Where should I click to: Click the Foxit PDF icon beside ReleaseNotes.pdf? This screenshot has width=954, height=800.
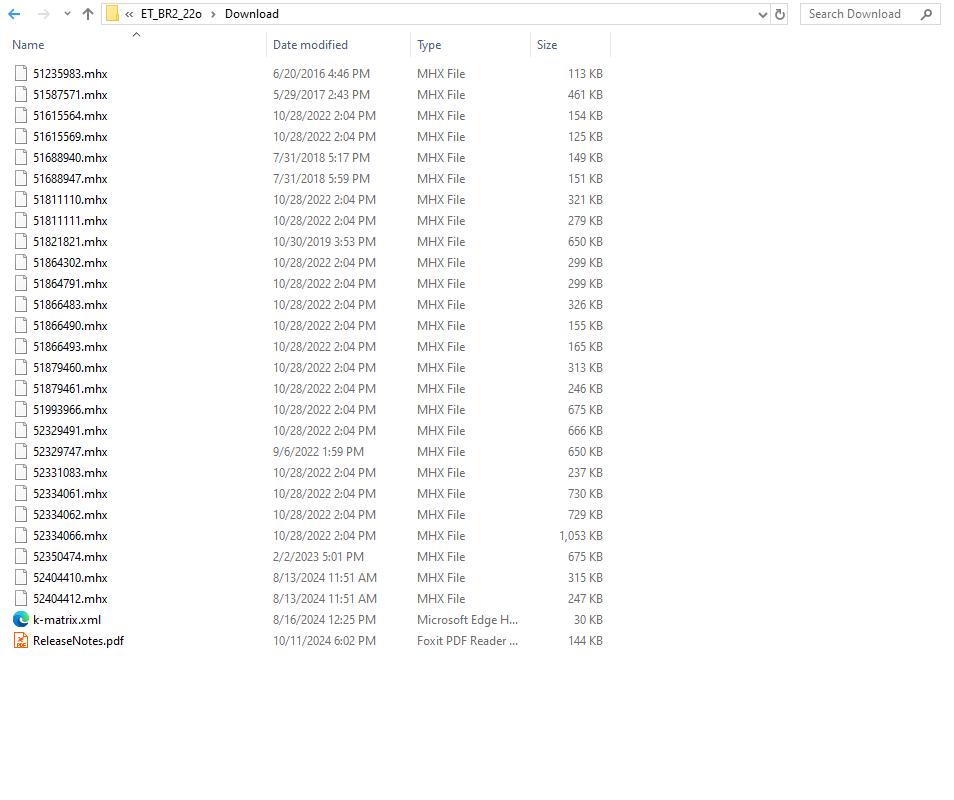point(20,640)
